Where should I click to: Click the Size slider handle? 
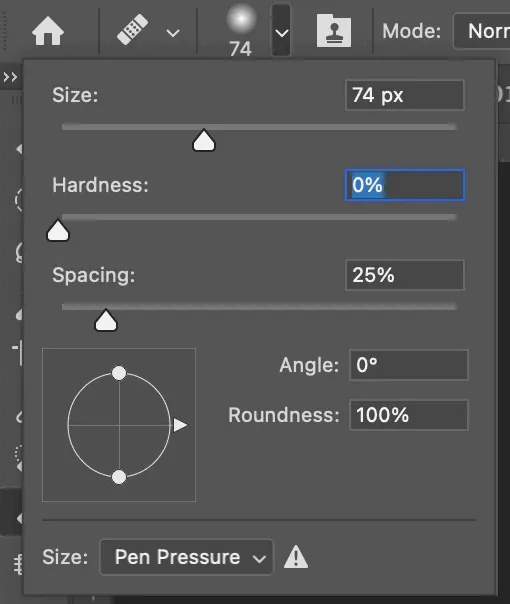tap(204, 140)
